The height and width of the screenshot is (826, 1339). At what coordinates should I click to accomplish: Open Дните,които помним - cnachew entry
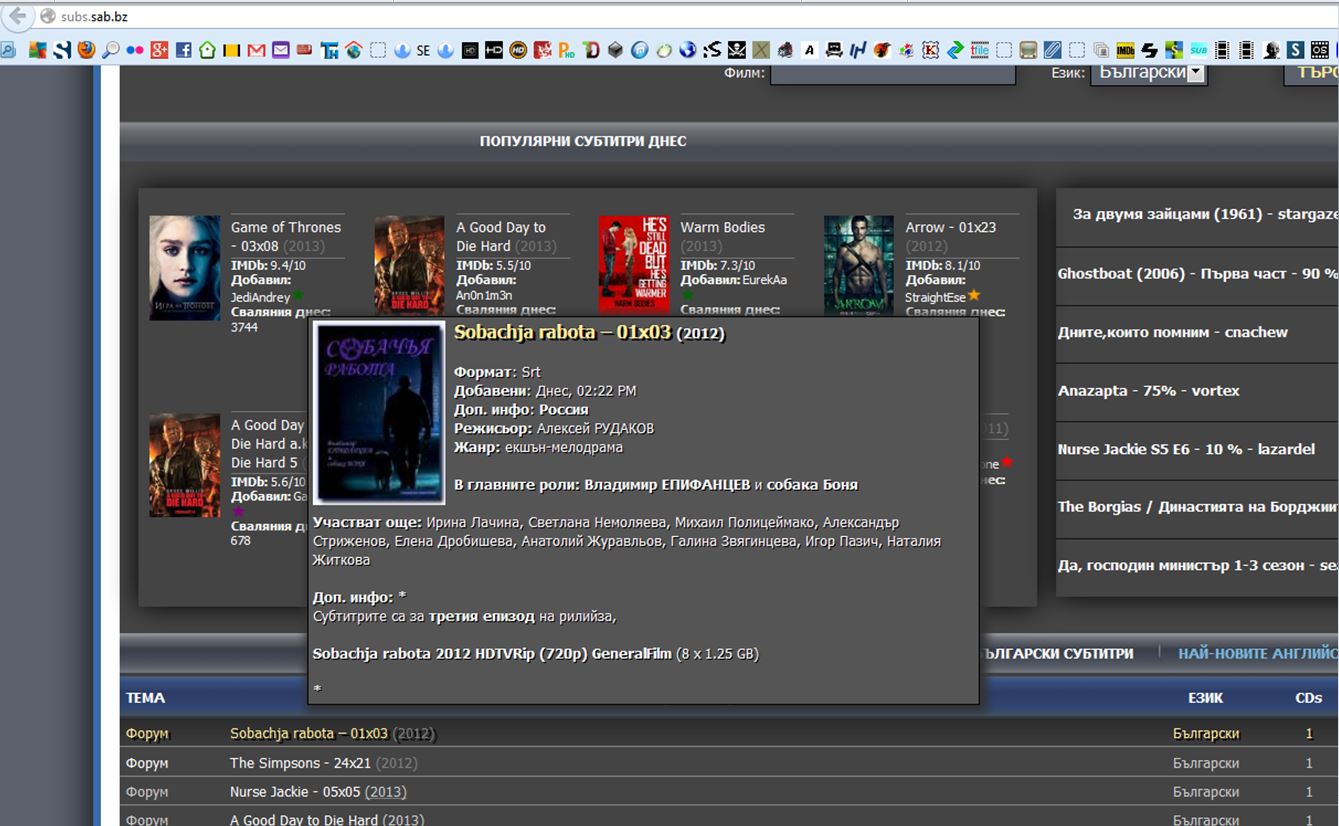pyautogui.click(x=1173, y=332)
